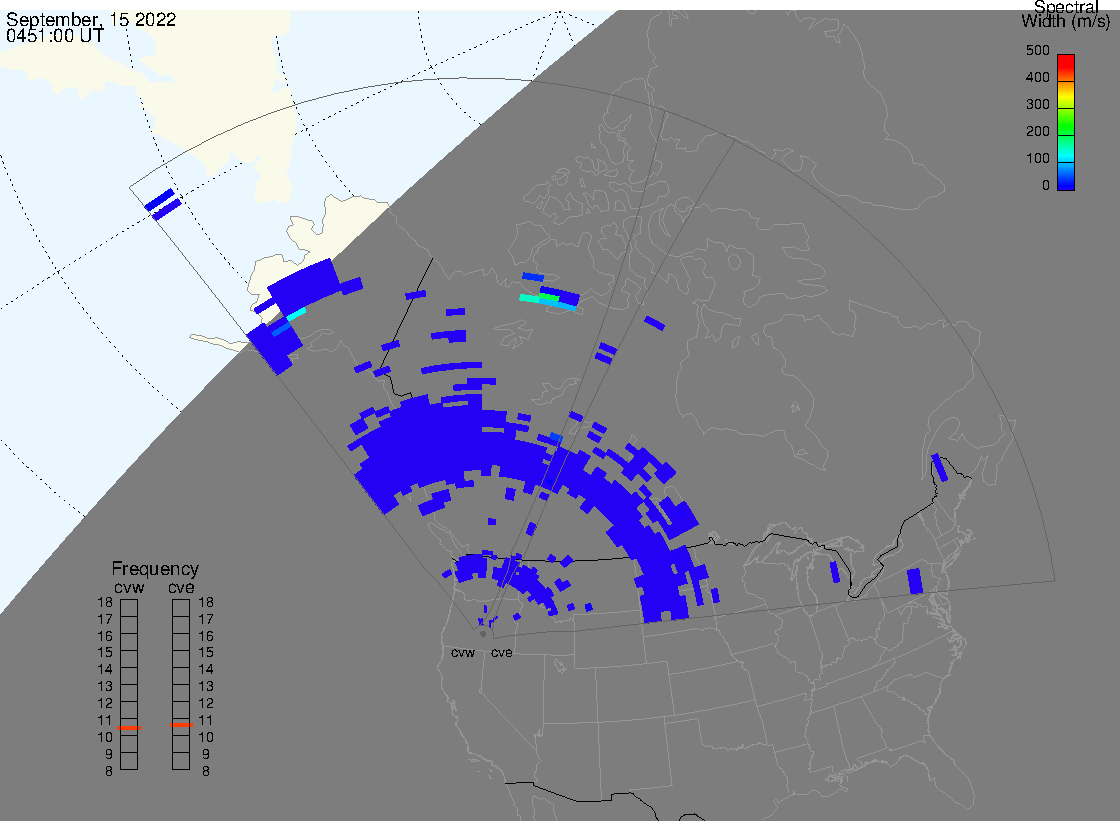This screenshot has height=821, width=1120.
Task: Click the 300 label on color scale
Action: click(1037, 104)
